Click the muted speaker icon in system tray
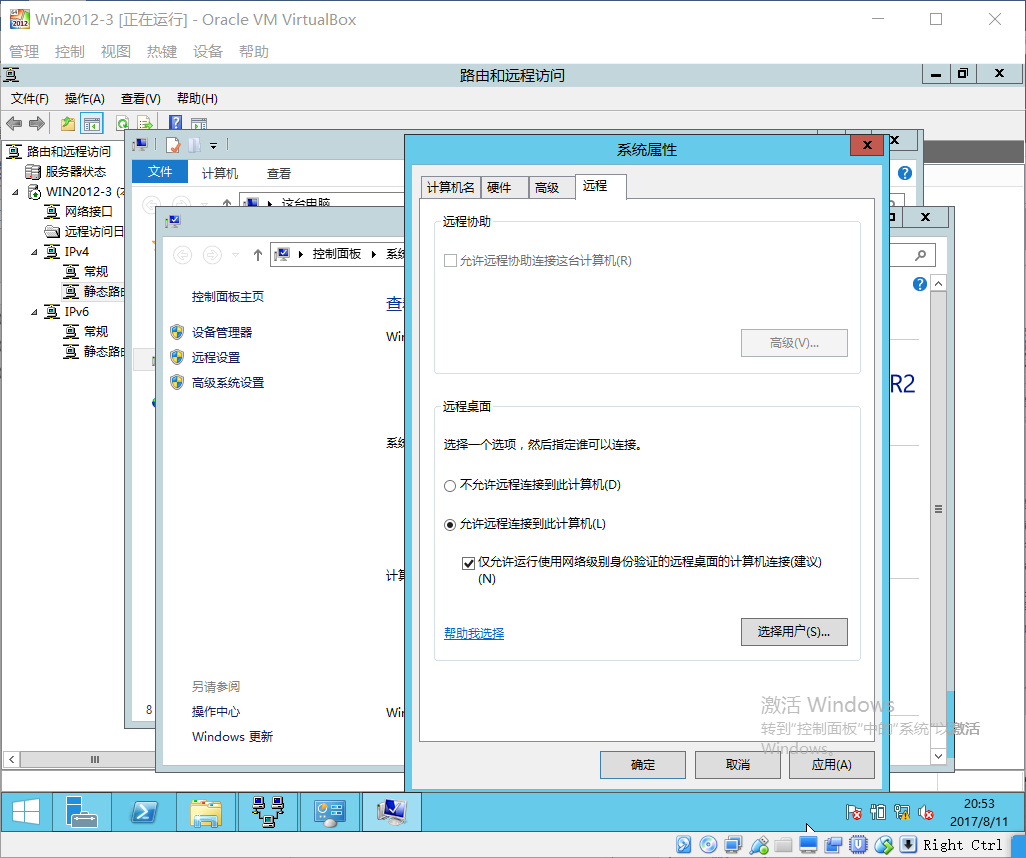 click(925, 812)
